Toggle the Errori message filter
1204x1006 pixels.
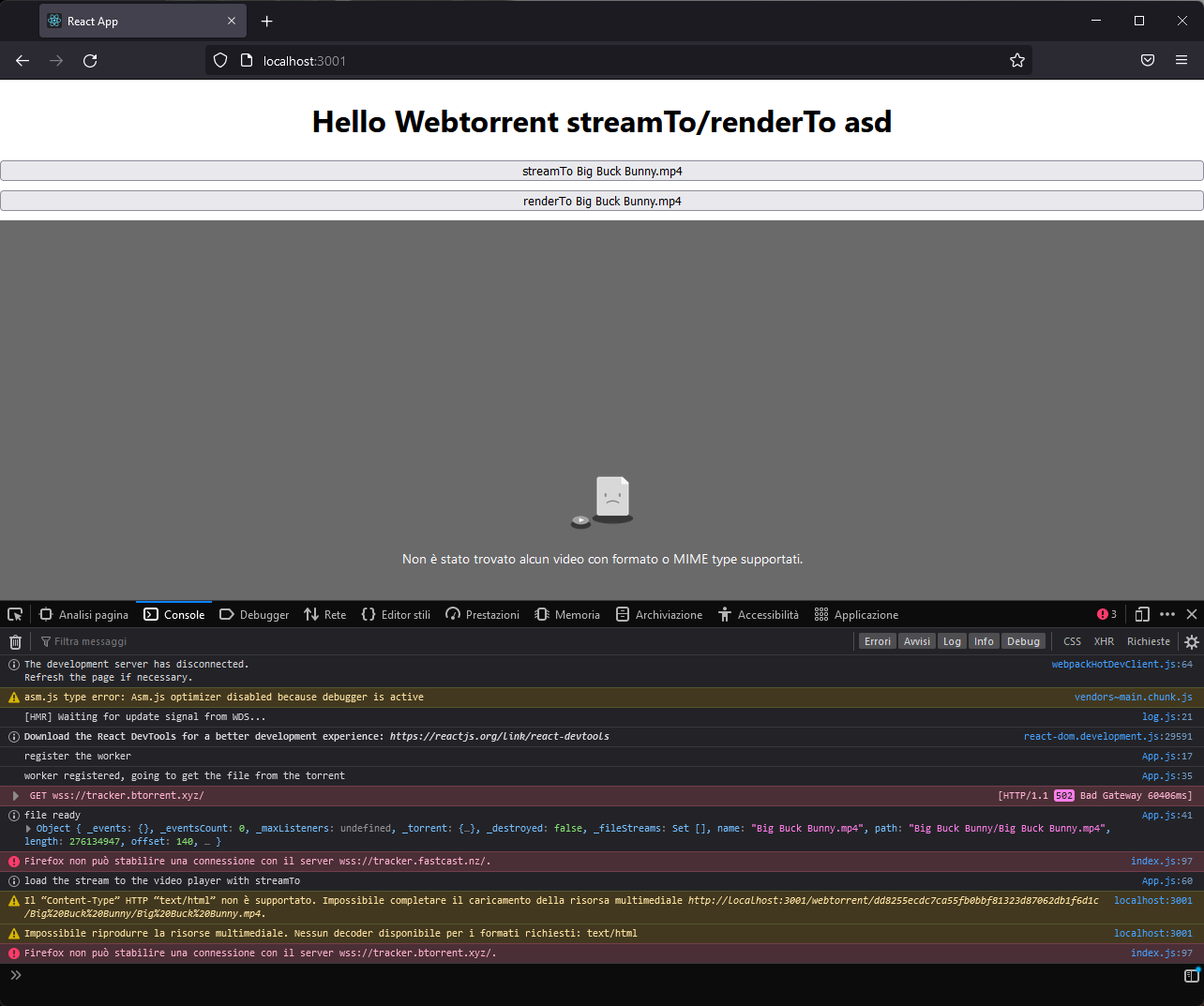[x=877, y=641]
